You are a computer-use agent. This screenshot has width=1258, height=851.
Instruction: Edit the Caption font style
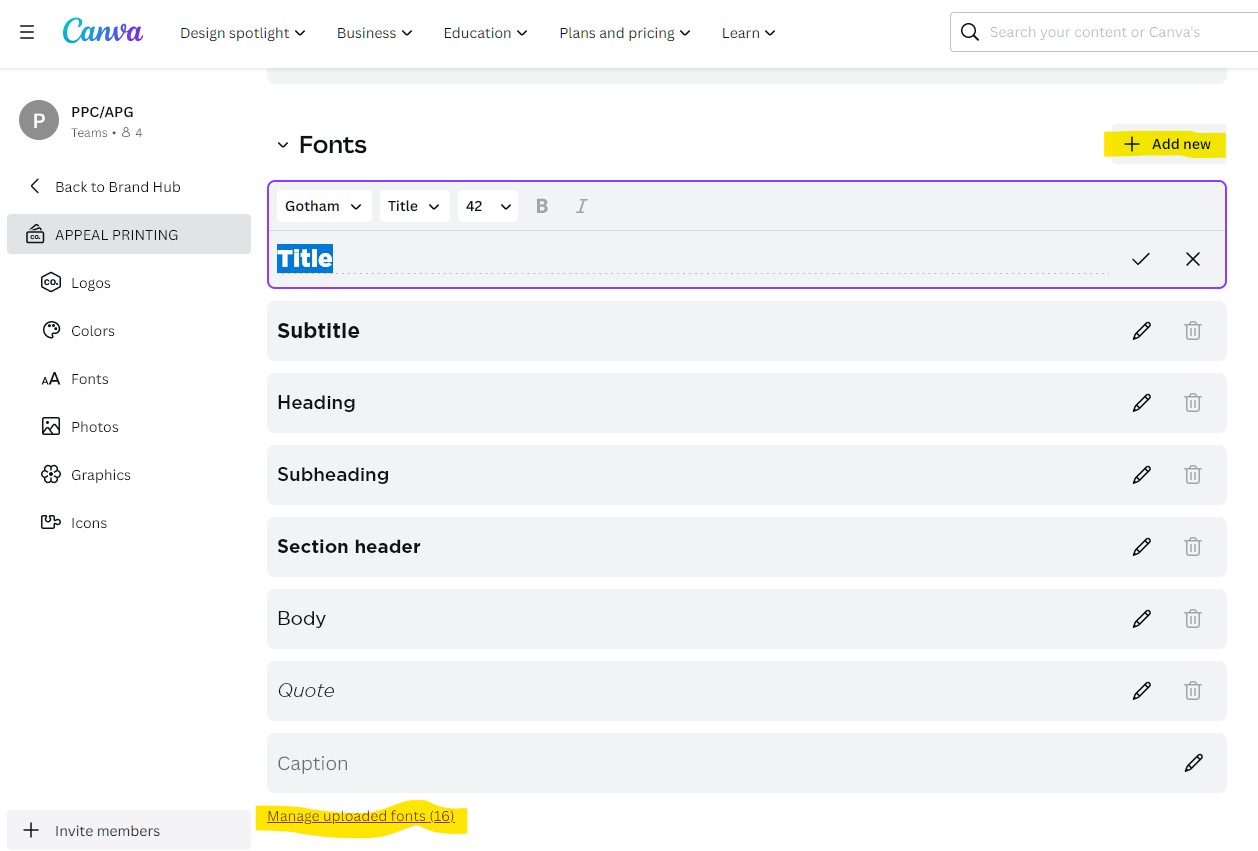(x=1192, y=763)
